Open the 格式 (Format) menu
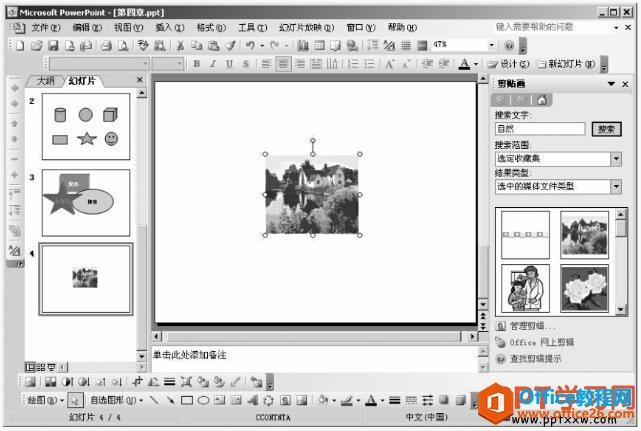Screen dimensions: 641x431 pyautogui.click(x=211, y=27)
